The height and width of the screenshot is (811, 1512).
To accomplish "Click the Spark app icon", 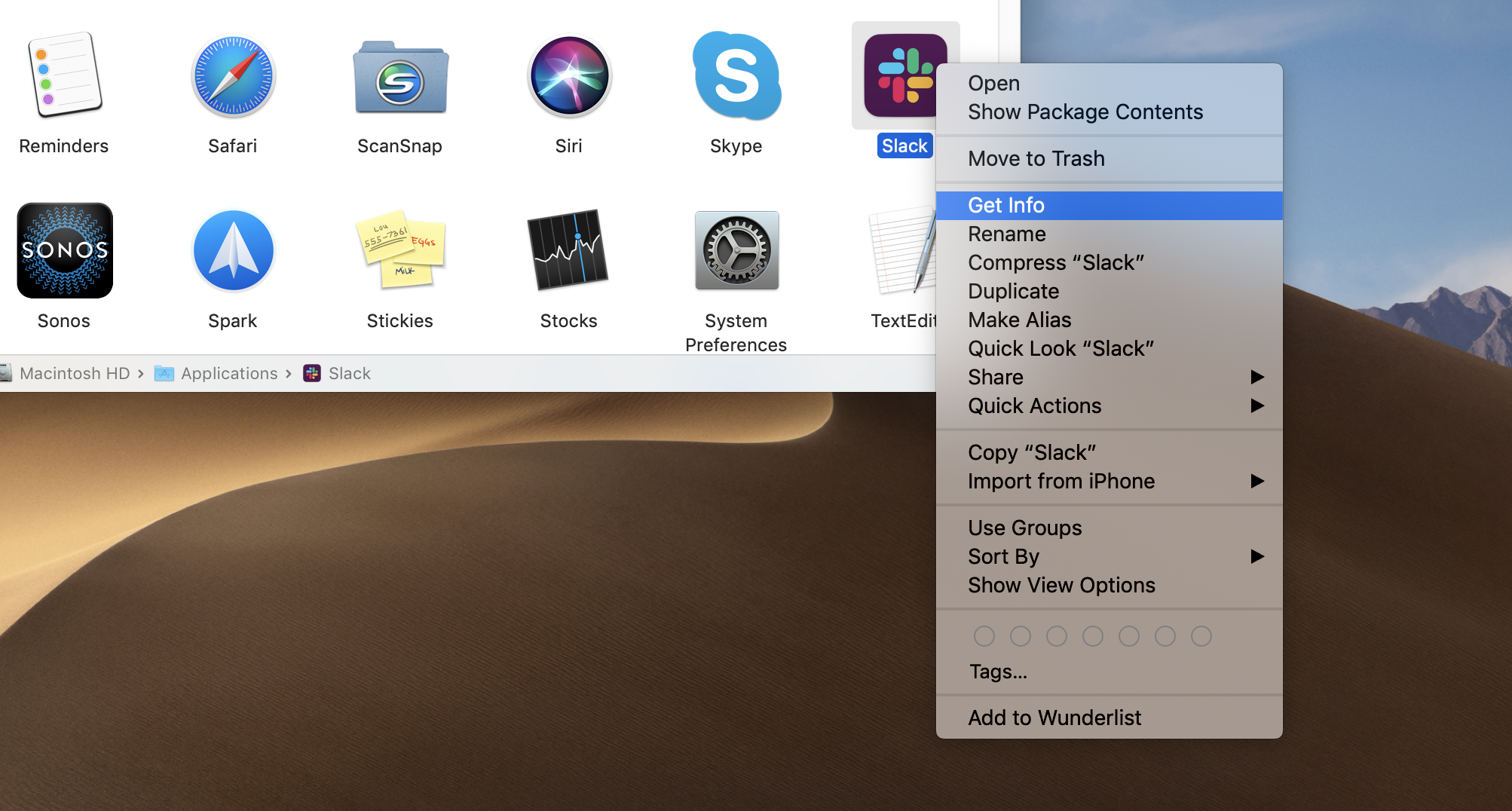I will coord(233,250).
